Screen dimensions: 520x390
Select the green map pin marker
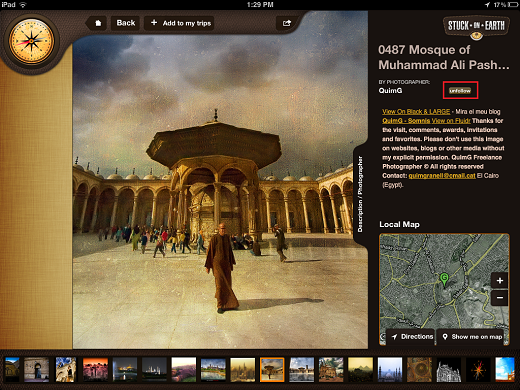(444, 279)
